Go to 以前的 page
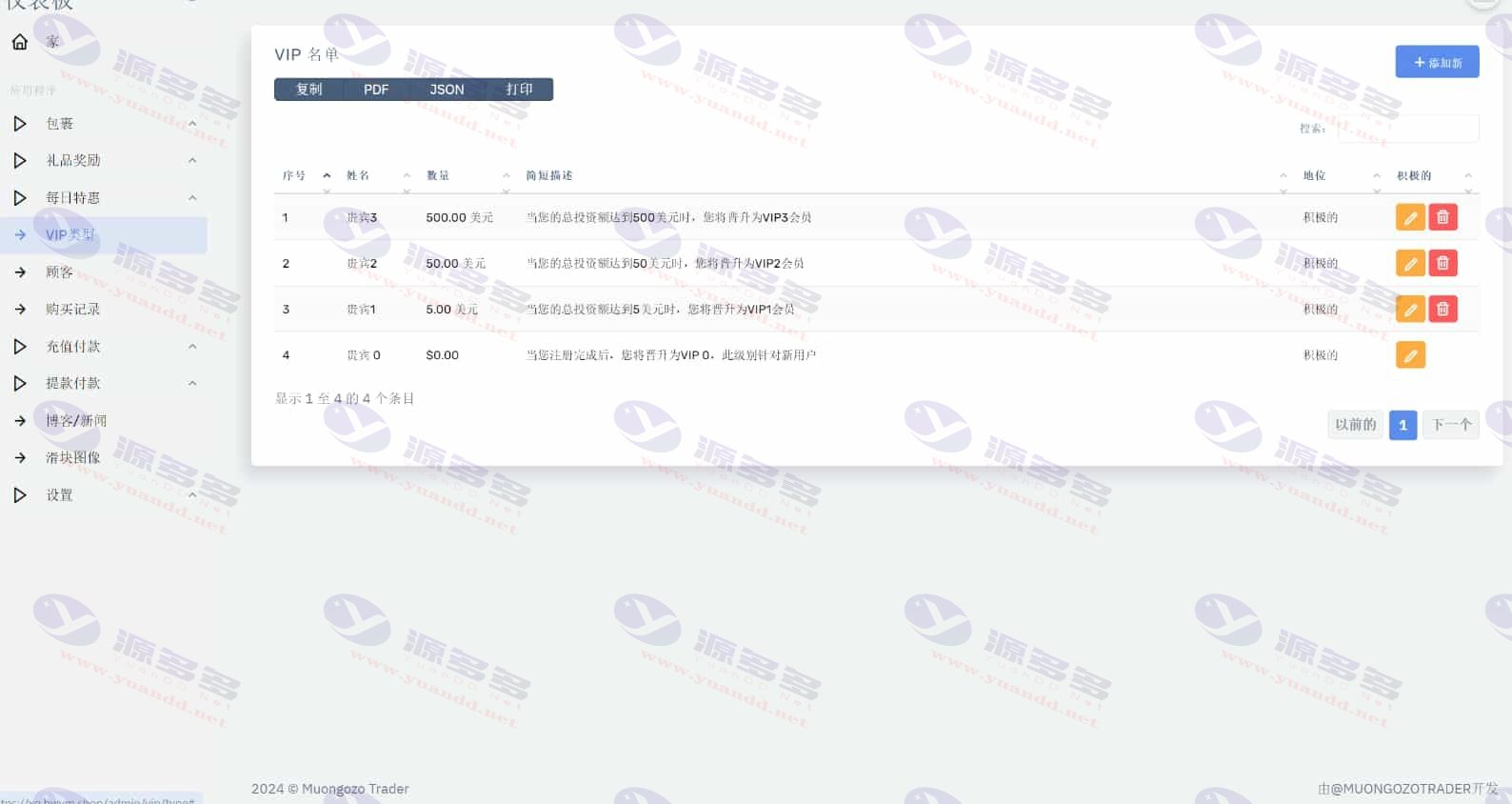 click(1355, 425)
